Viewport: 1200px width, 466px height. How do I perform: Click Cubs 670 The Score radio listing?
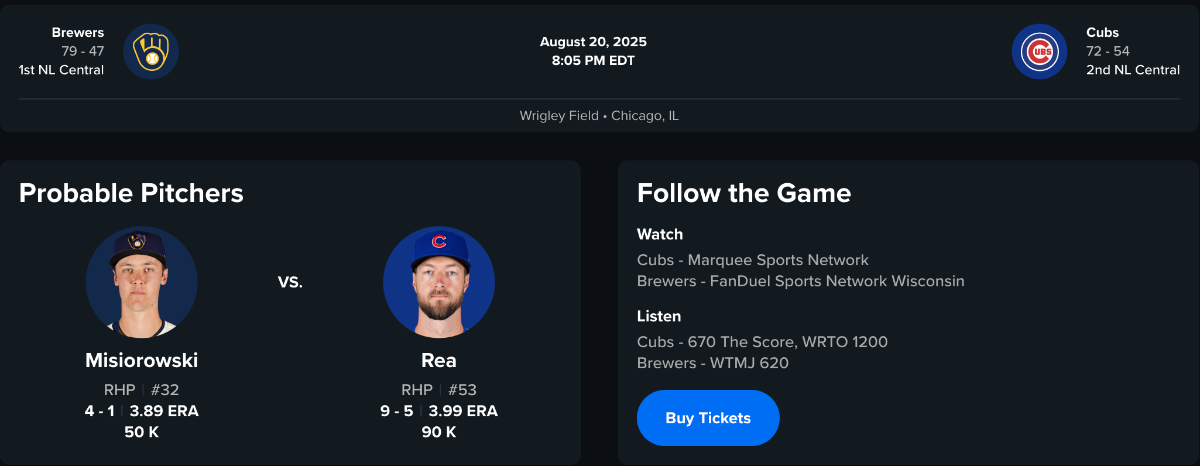[x=762, y=342]
